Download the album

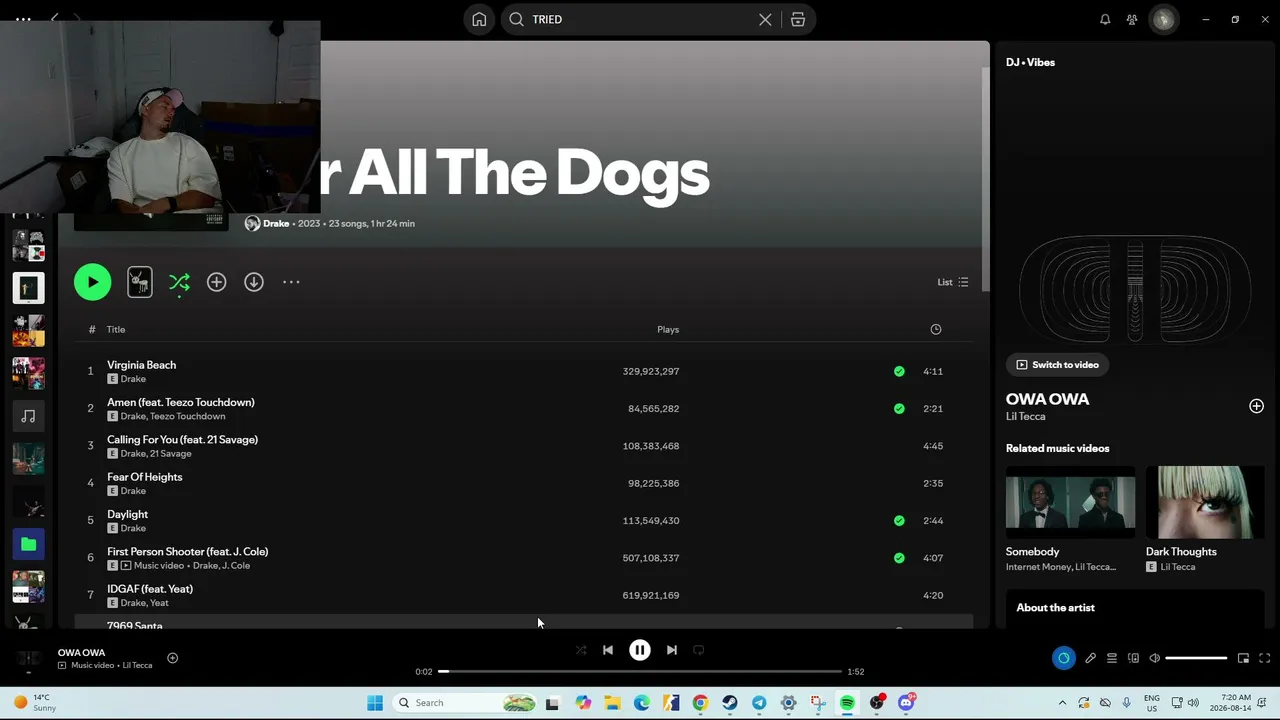tap(254, 282)
